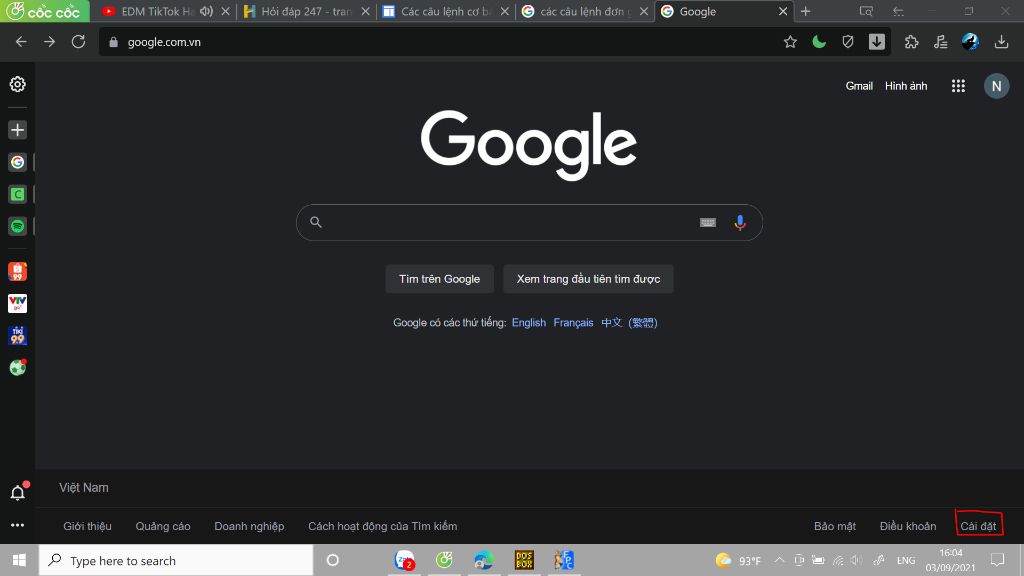The width and height of the screenshot is (1024, 576).
Task: Open the green globe sidebar icon
Action: click(x=18, y=368)
